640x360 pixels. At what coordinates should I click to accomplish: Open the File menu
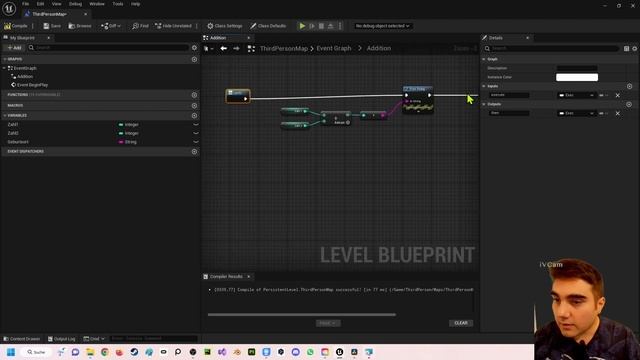[25, 4]
